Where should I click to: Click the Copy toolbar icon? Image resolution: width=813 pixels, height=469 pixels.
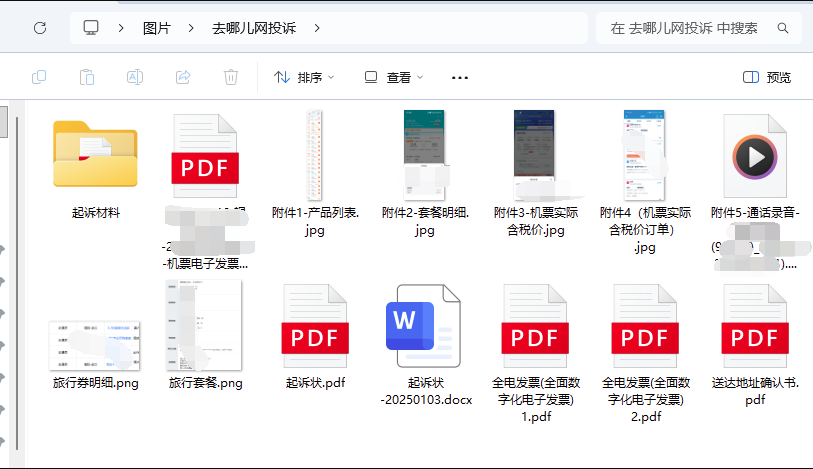tap(39, 77)
